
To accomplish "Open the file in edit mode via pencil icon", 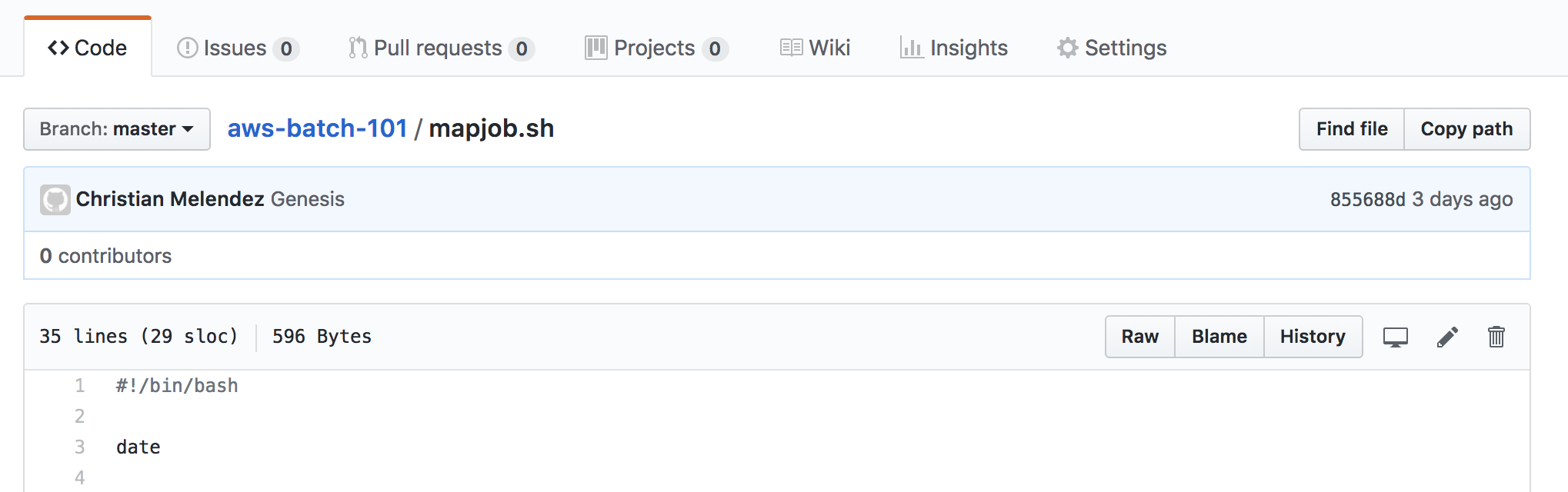I will tap(1447, 337).
